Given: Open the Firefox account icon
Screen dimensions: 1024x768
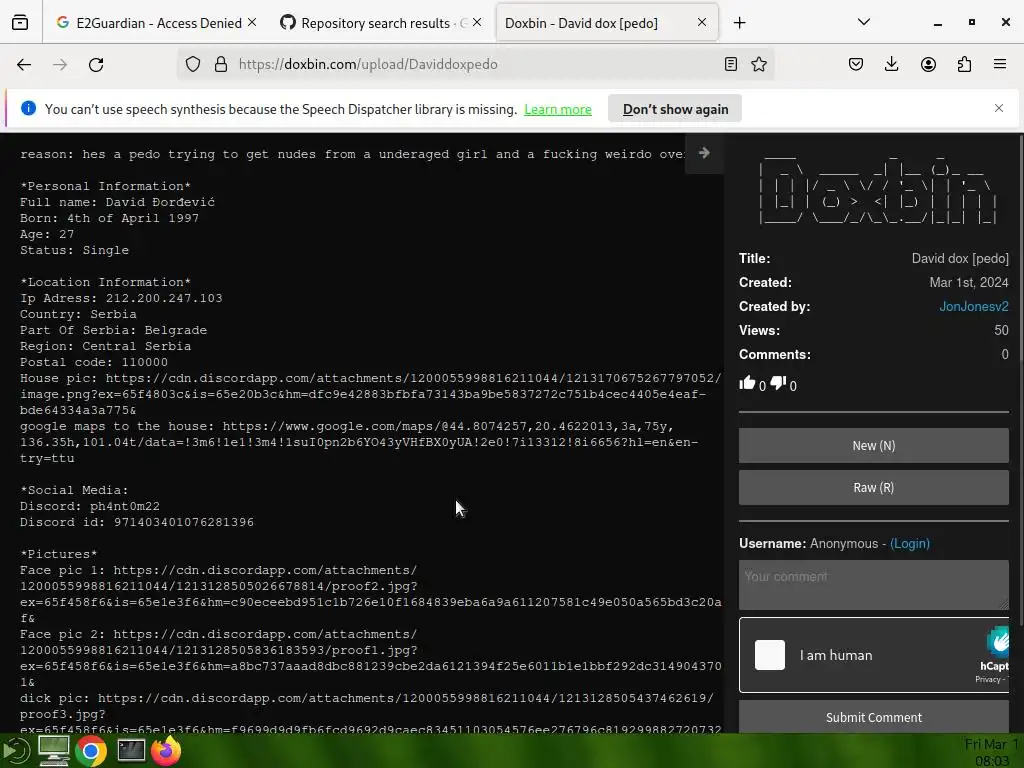Looking at the screenshot, I should coord(928,64).
